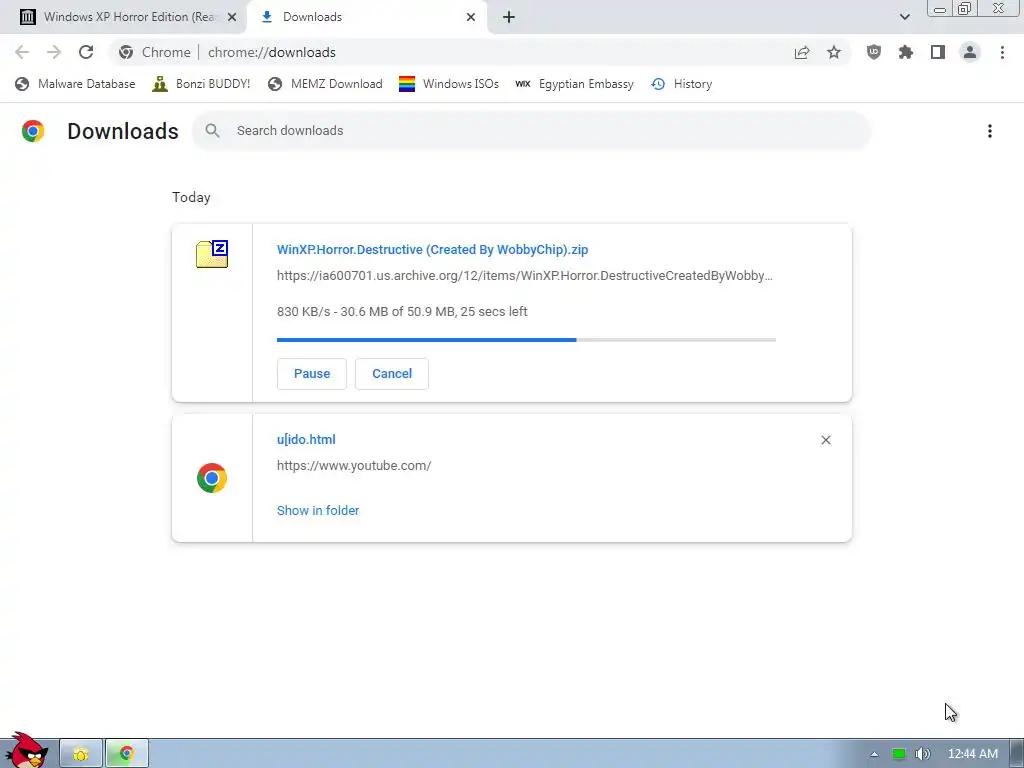
Task: Open the History bookmark
Action: 682,84
